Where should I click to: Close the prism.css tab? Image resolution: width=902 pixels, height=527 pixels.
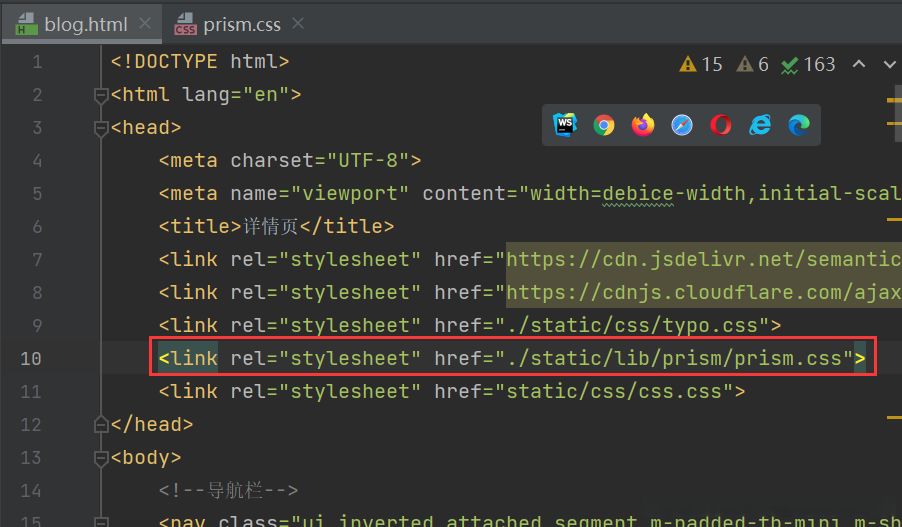click(x=299, y=25)
